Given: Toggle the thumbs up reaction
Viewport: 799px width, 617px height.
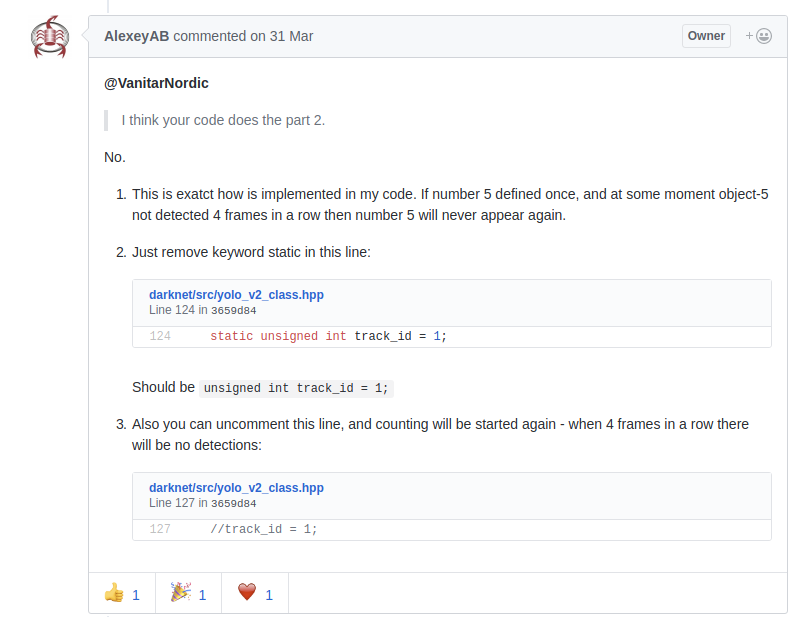Looking at the screenshot, I should point(122,593).
